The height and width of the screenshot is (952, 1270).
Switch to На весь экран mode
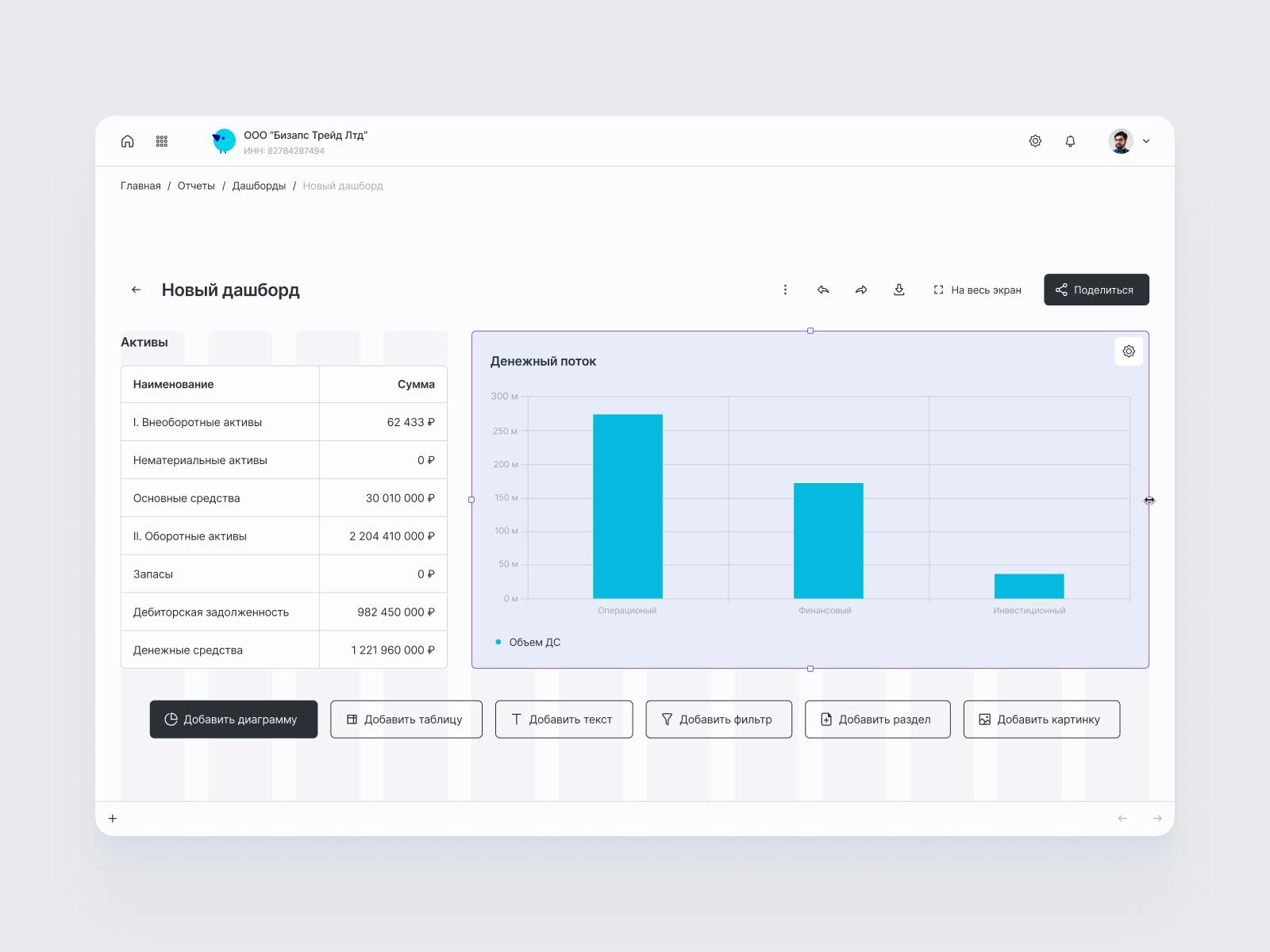click(x=977, y=290)
